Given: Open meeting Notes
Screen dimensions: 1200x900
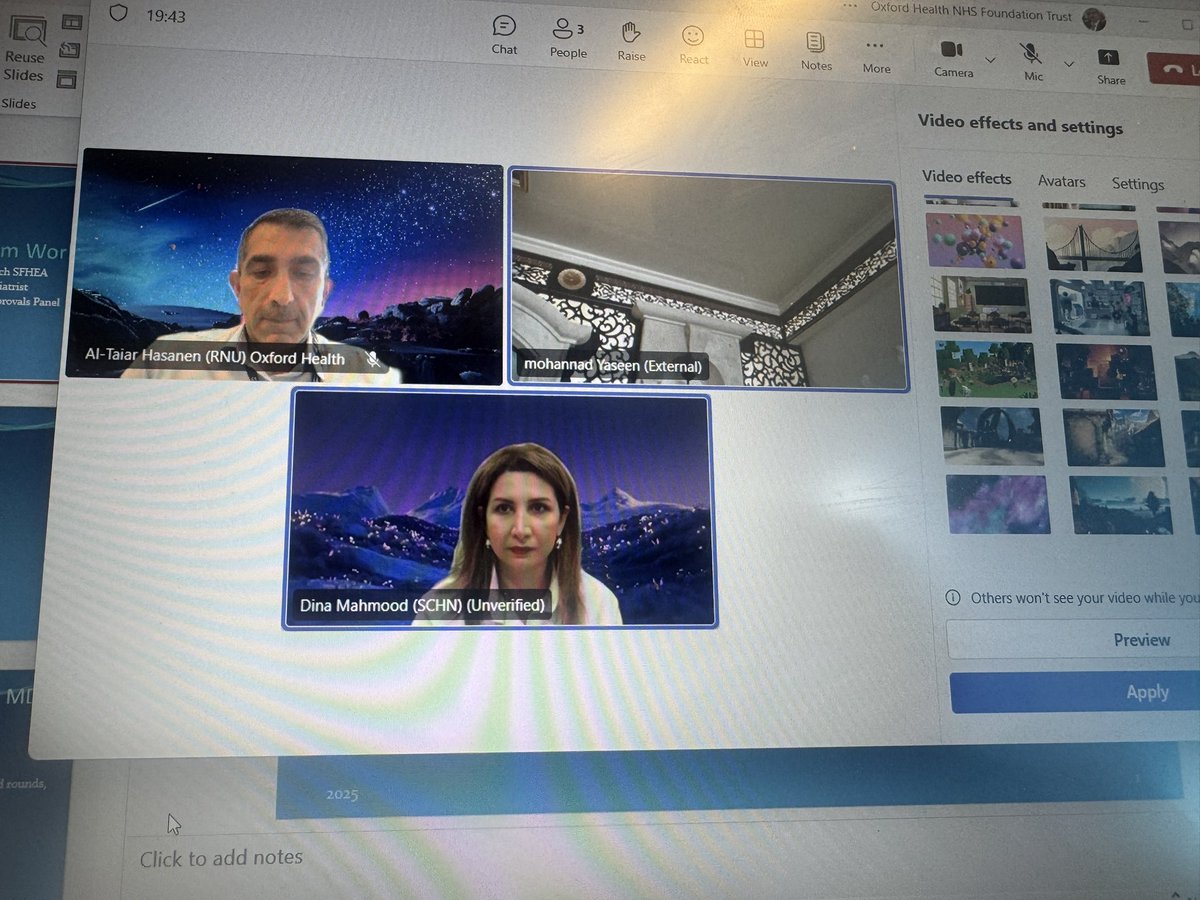Looking at the screenshot, I should coord(816,50).
